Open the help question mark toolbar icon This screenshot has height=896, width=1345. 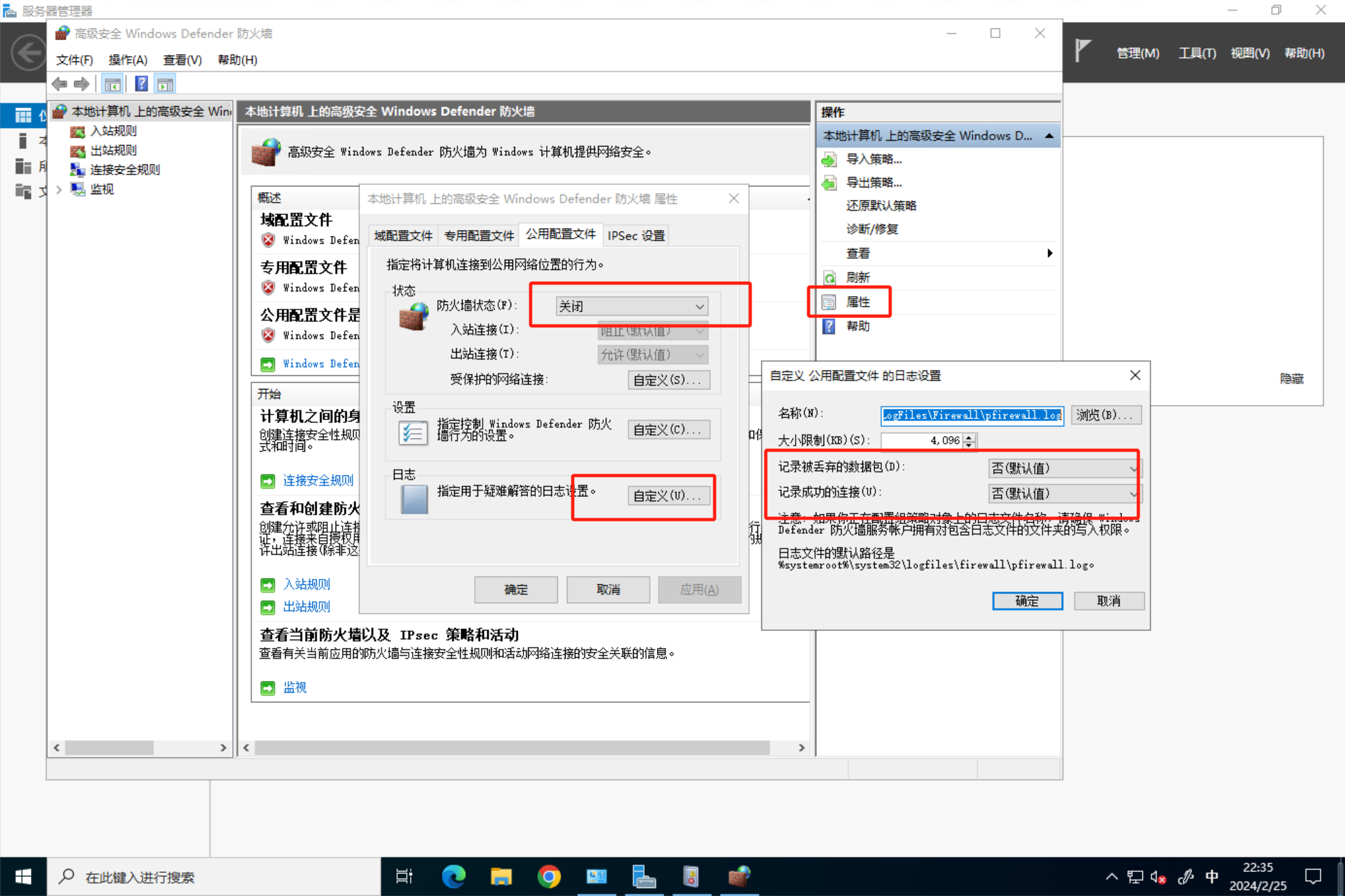pos(141,83)
